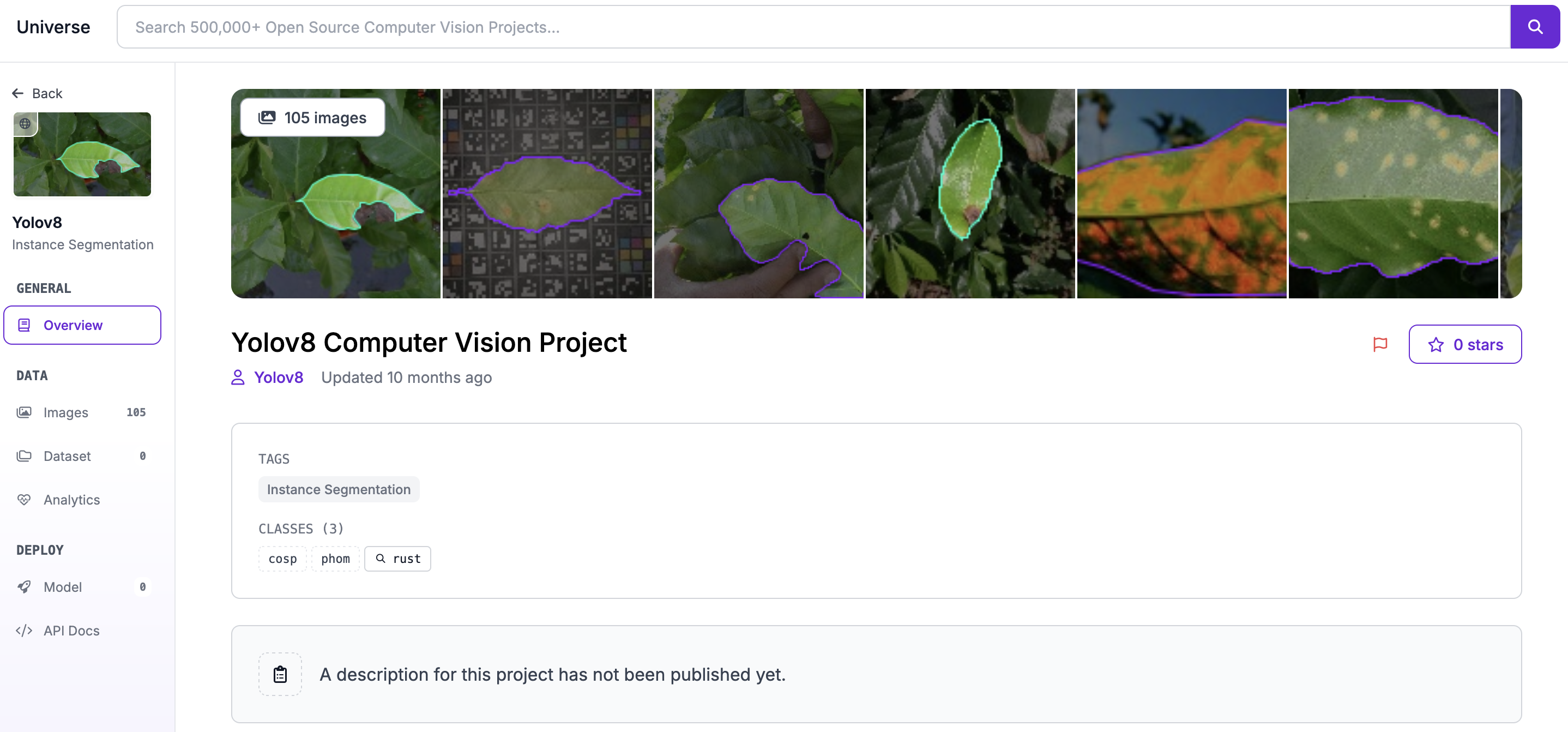Viewport: 1568px width, 732px height.
Task: Open the 105 images badge
Action: click(313, 117)
